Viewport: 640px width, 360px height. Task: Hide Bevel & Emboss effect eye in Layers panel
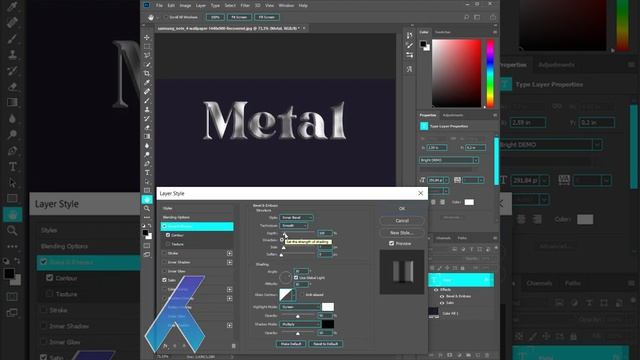coord(442,296)
